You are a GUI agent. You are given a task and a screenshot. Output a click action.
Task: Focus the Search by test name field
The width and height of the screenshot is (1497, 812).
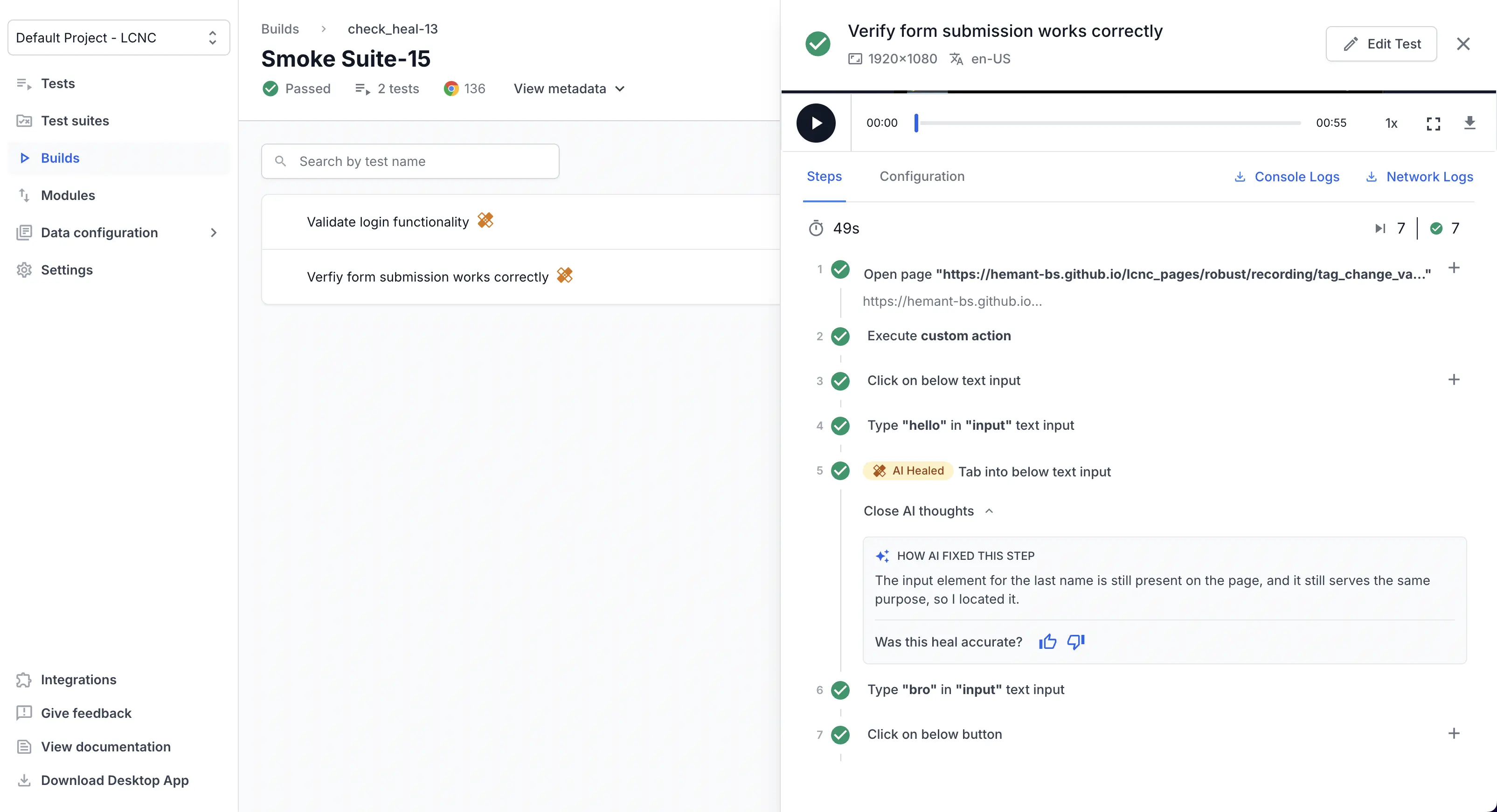tap(410, 161)
